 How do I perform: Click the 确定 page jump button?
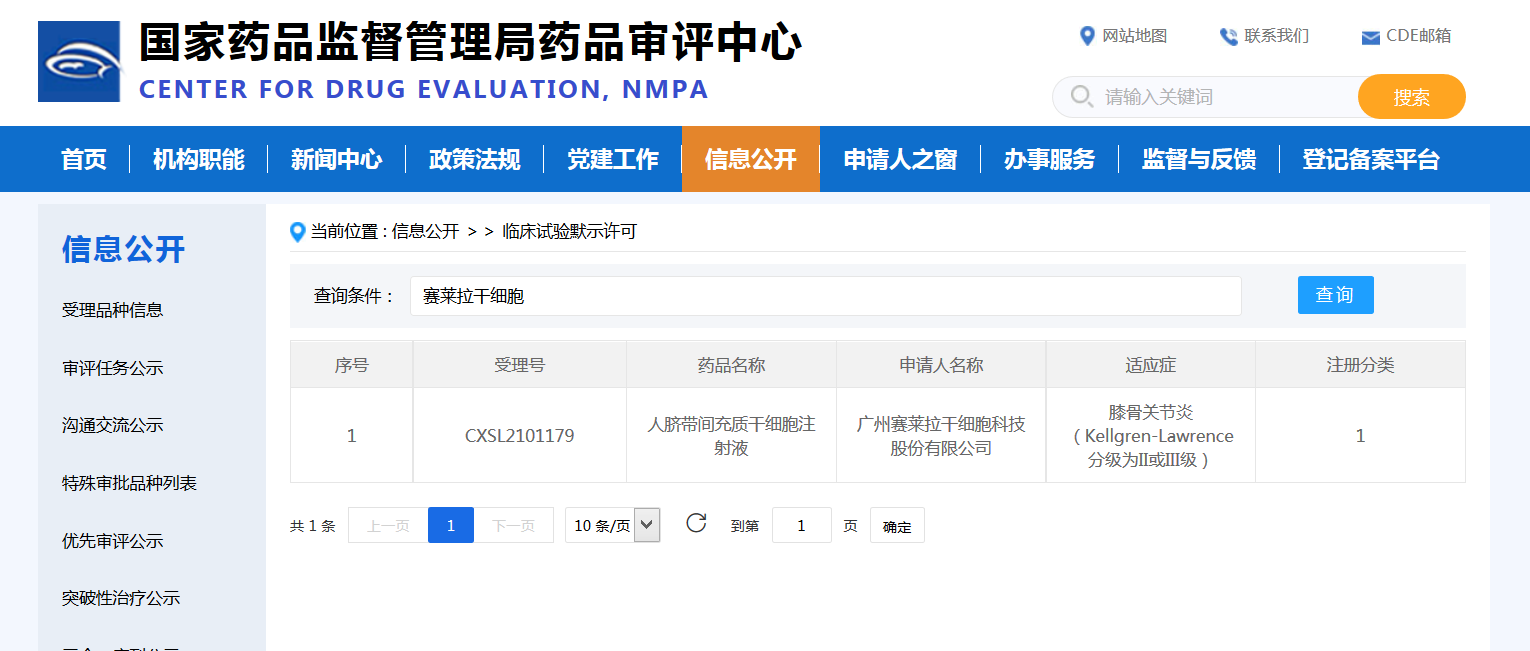point(897,526)
